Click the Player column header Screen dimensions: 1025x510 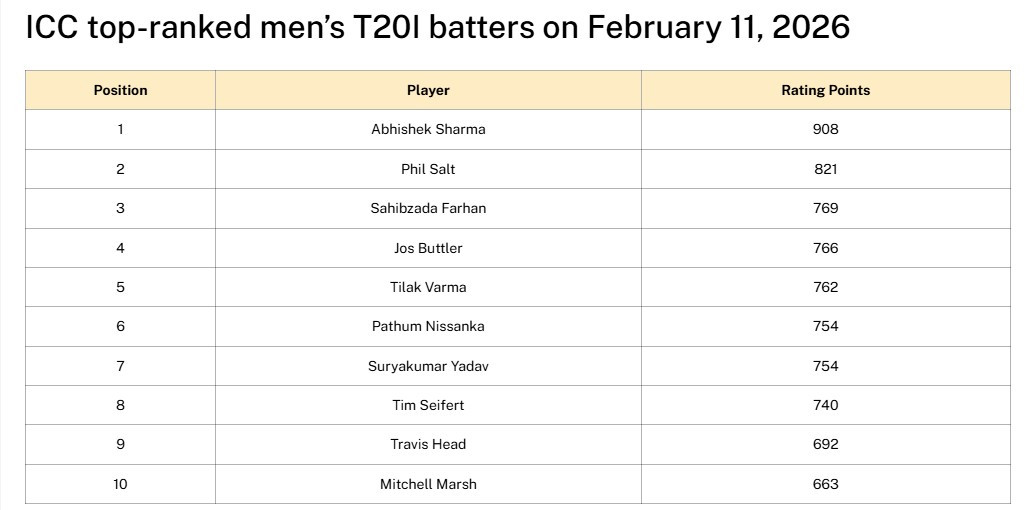pyautogui.click(x=428, y=90)
